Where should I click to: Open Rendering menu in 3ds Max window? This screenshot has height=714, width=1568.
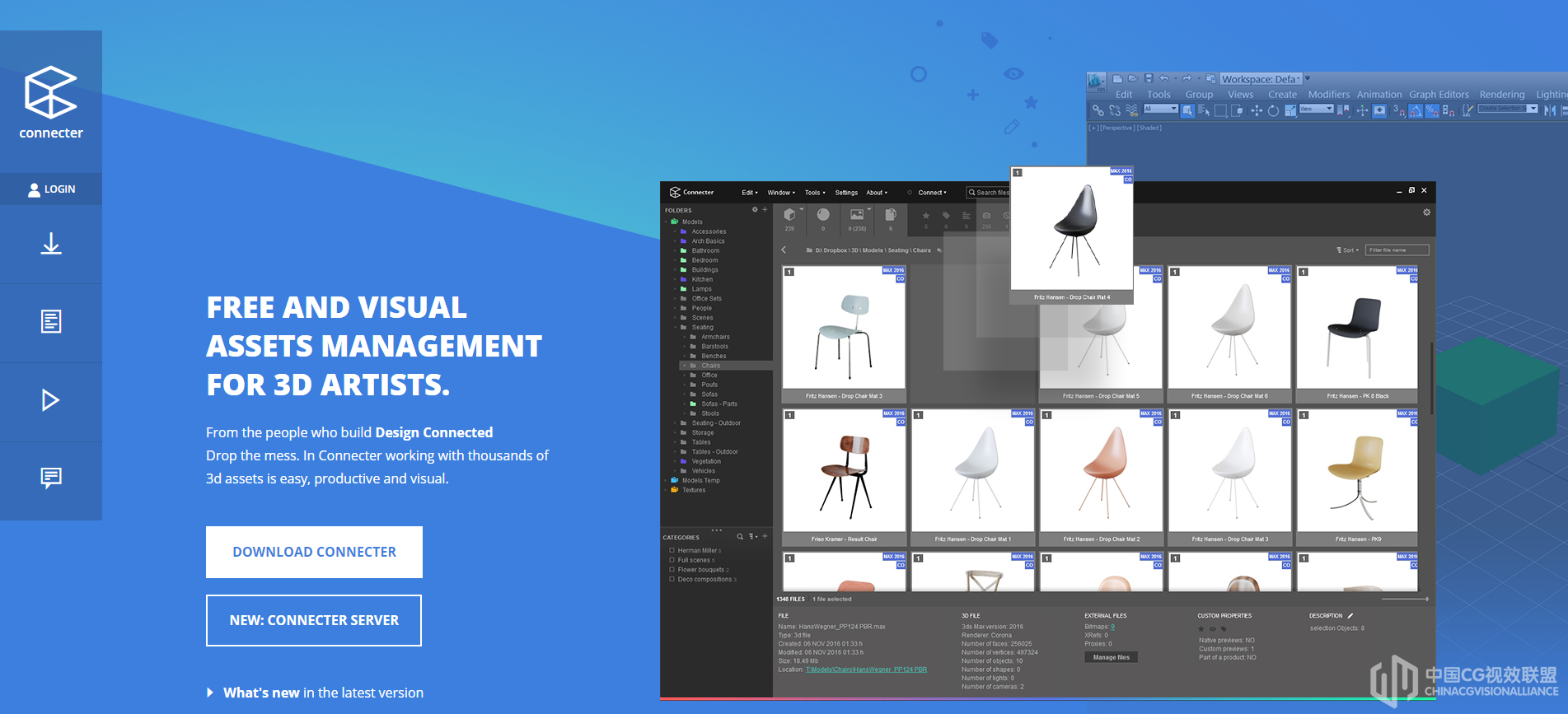coord(1502,95)
